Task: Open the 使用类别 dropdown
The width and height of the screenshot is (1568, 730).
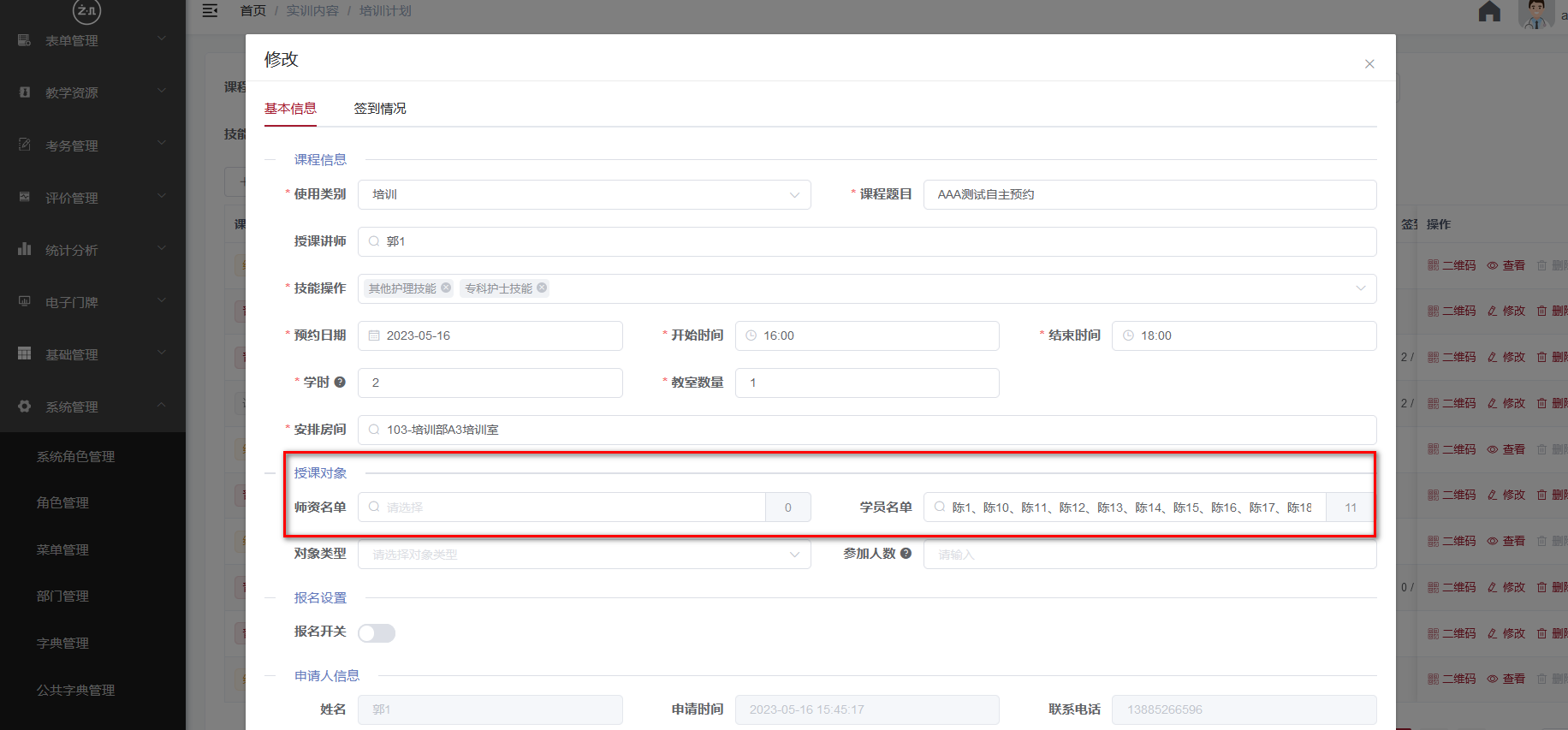Action: (585, 194)
